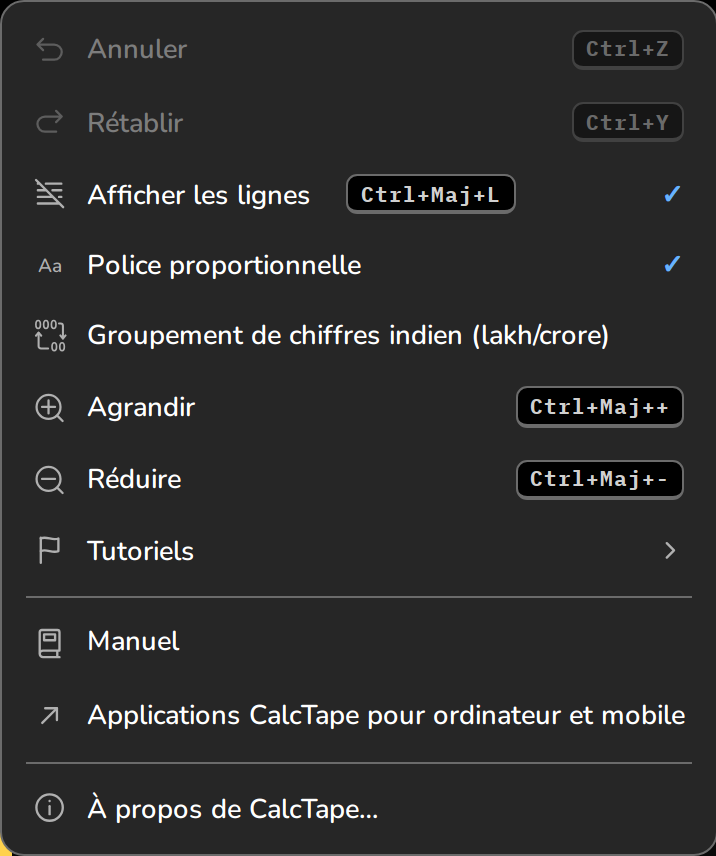Click the Ctrl+Z shortcut badge
This screenshot has width=716, height=856.
click(x=628, y=50)
